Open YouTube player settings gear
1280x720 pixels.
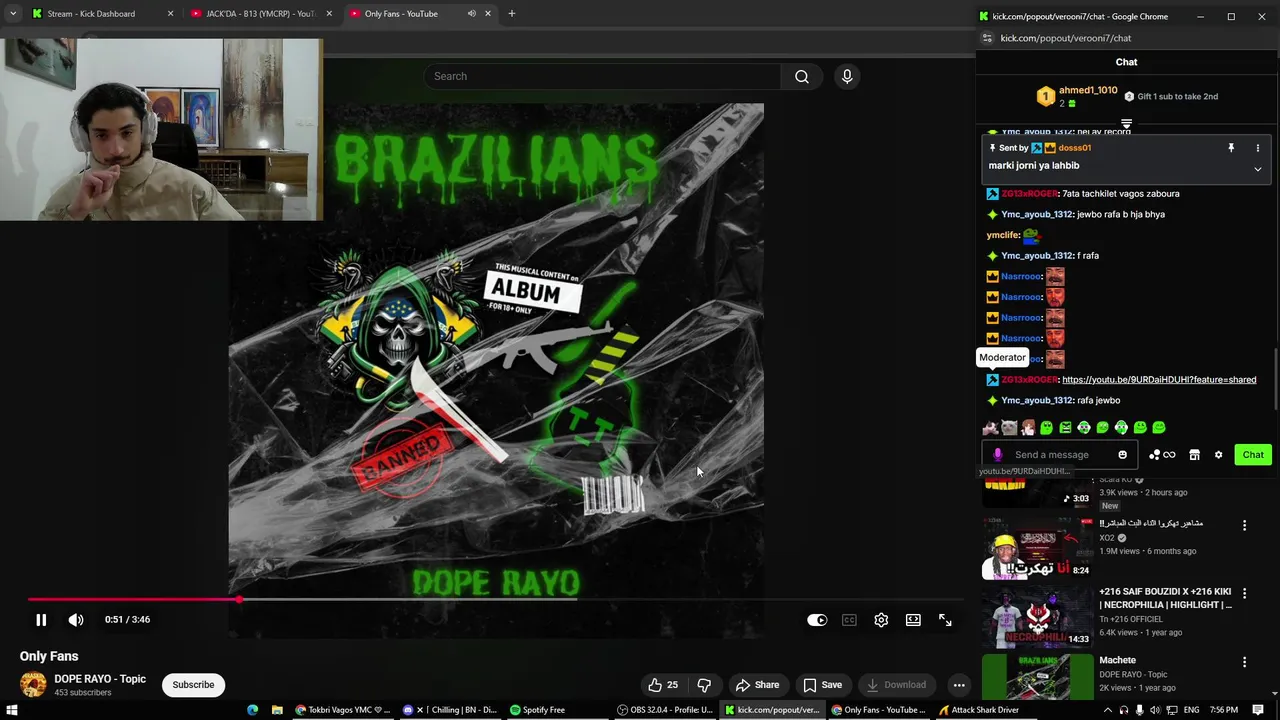(x=881, y=620)
